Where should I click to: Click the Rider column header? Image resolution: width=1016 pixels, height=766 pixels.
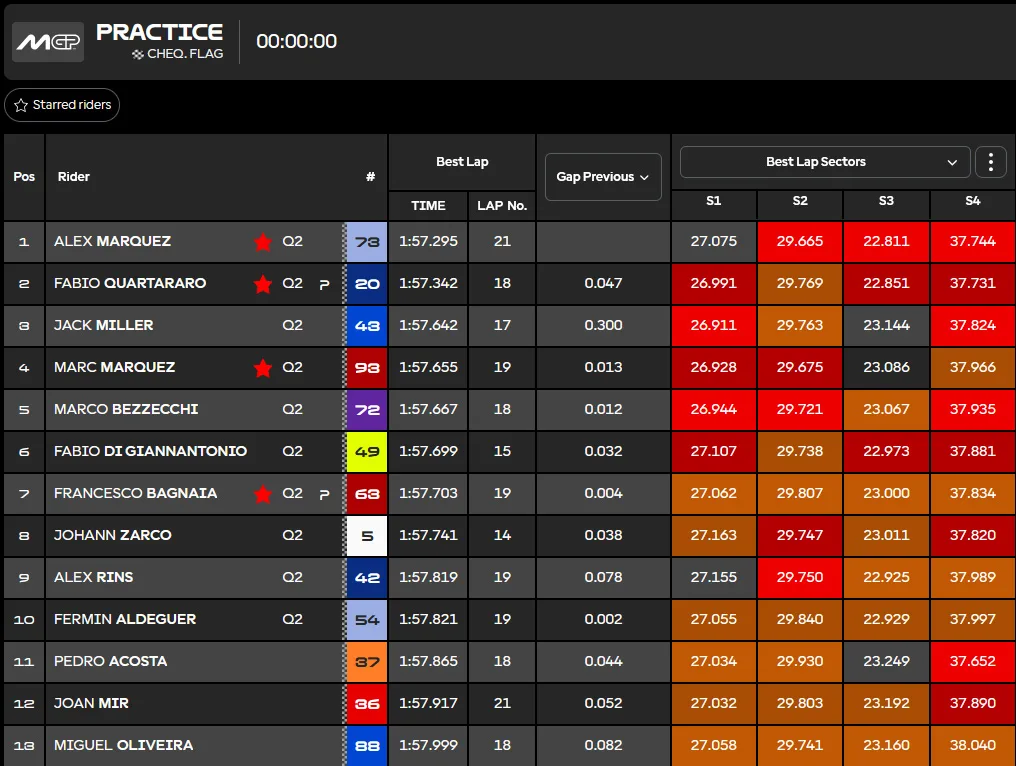pos(73,177)
